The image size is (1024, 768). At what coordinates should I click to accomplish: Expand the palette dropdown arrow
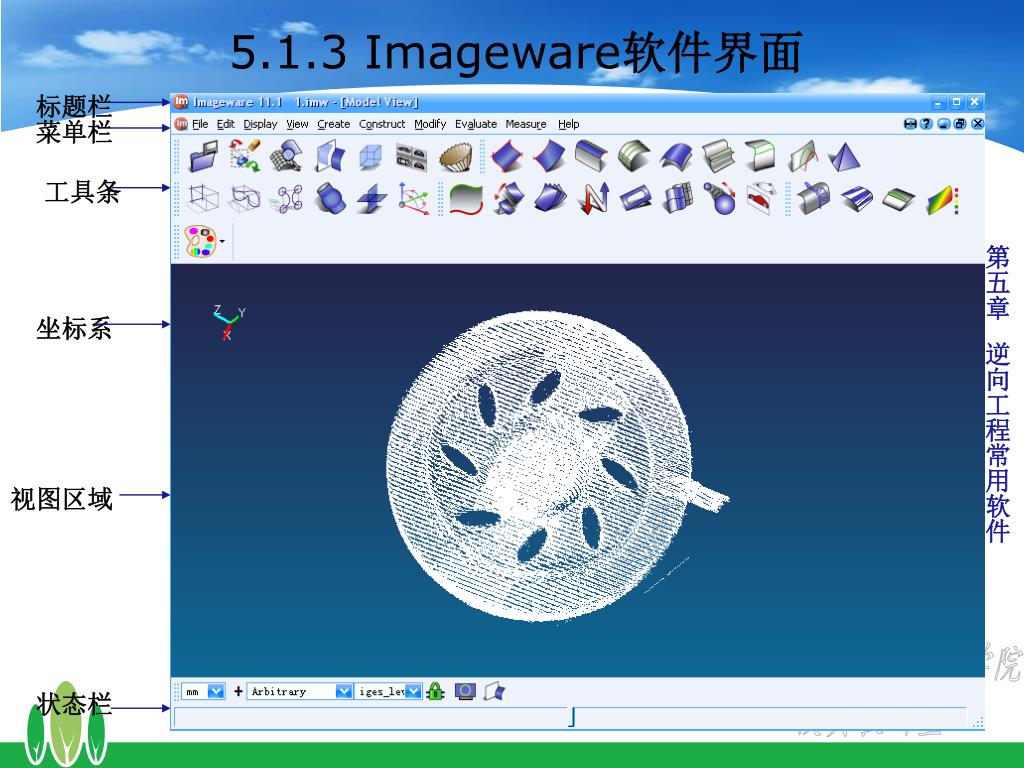tap(223, 242)
